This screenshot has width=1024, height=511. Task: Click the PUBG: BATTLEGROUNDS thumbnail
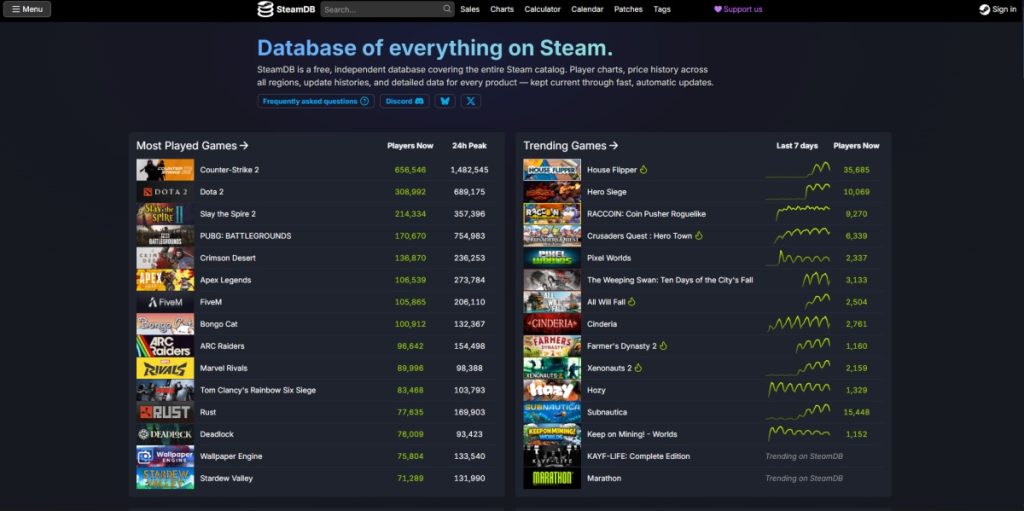(x=165, y=236)
